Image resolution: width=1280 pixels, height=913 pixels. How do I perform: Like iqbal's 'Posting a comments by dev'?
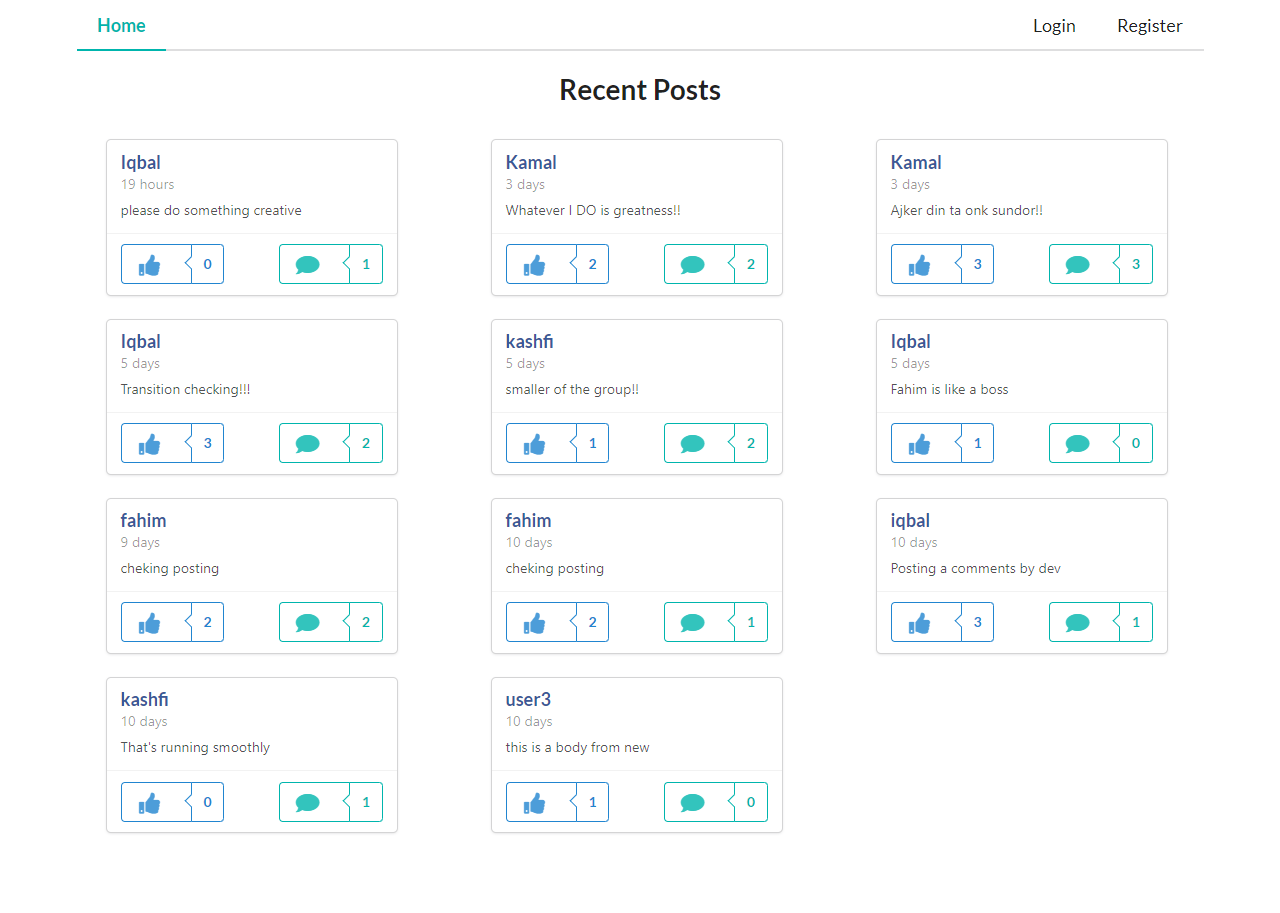921,621
